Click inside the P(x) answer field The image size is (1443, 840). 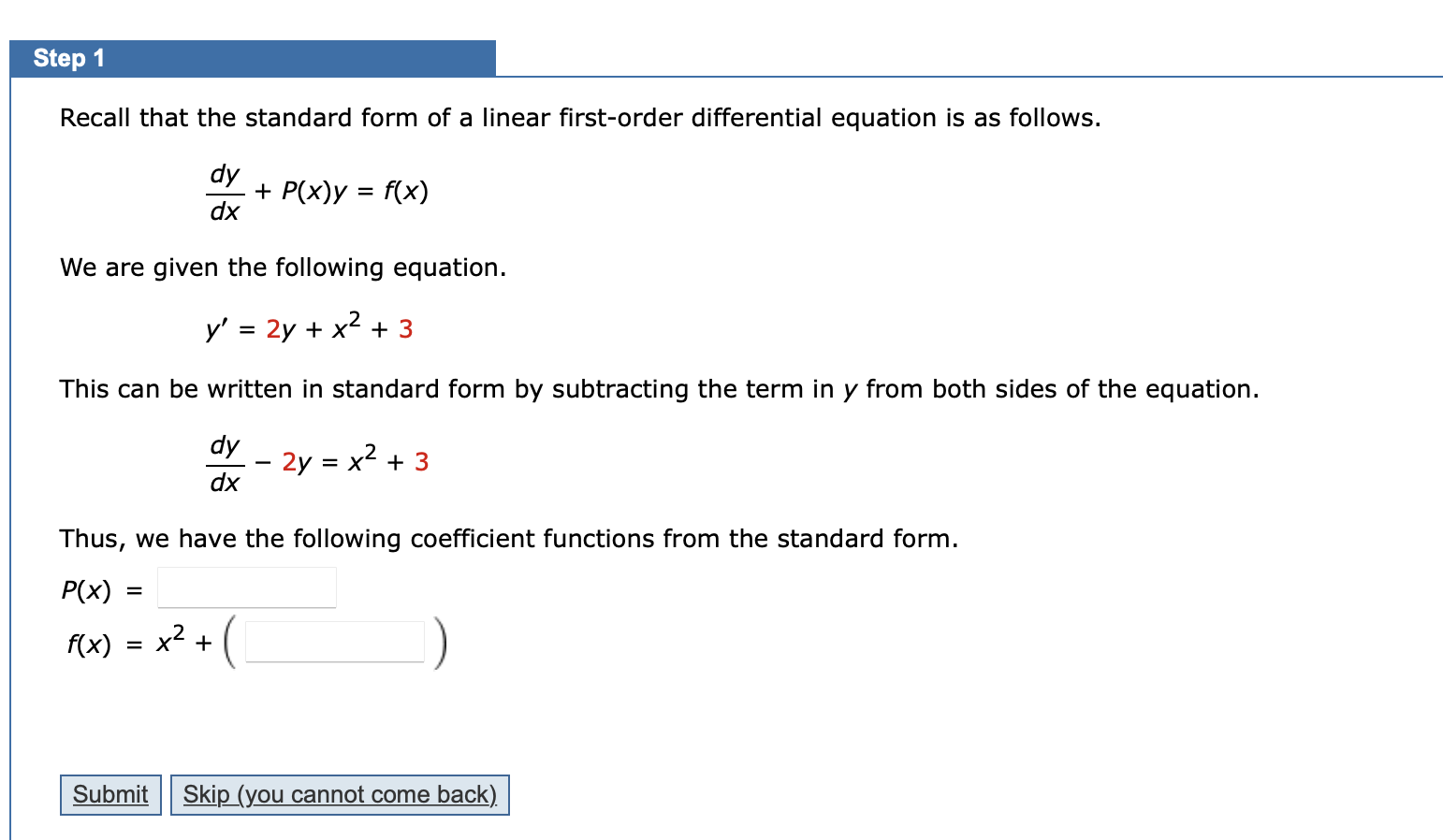tap(246, 587)
